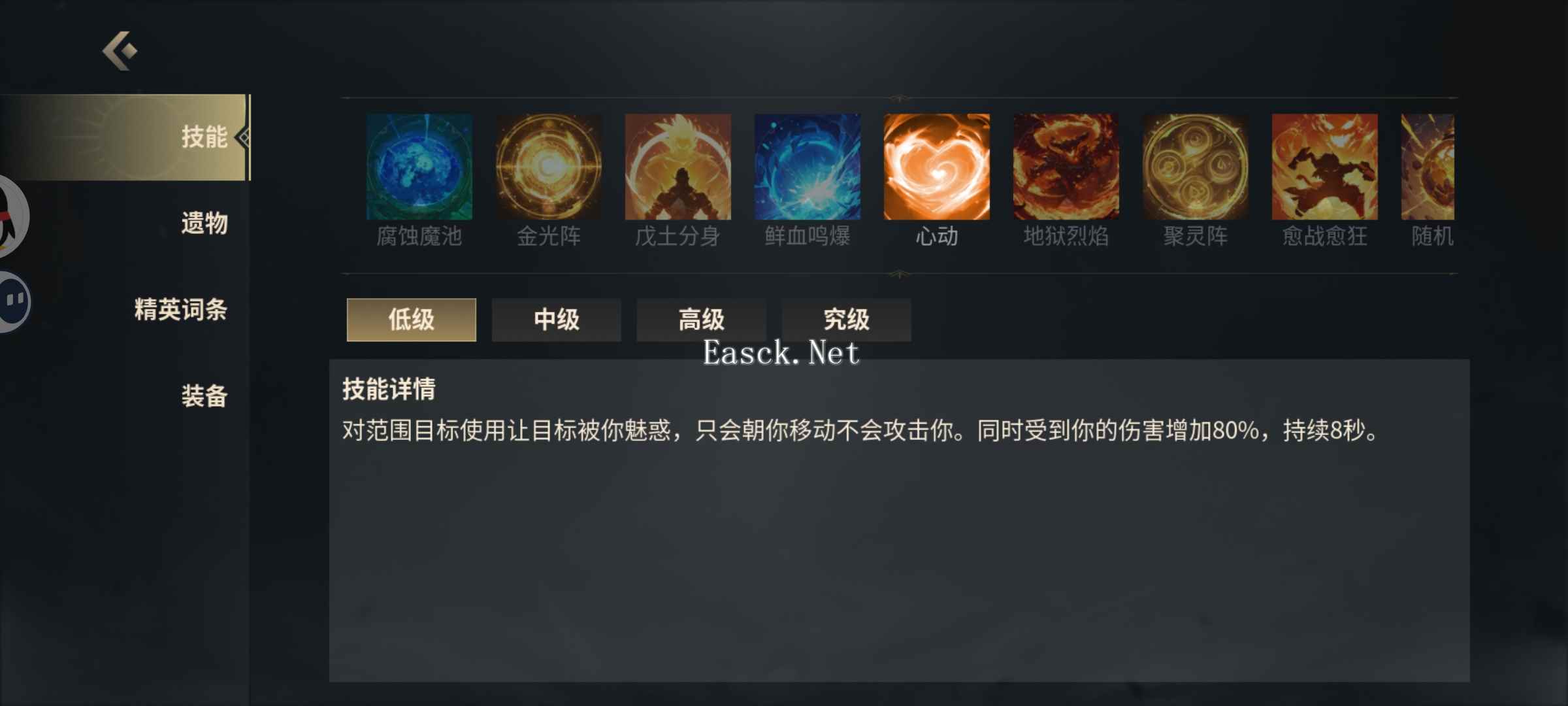1568x706 pixels.
Task: Select the 腐蚀魔池 skill icon
Action: point(419,167)
